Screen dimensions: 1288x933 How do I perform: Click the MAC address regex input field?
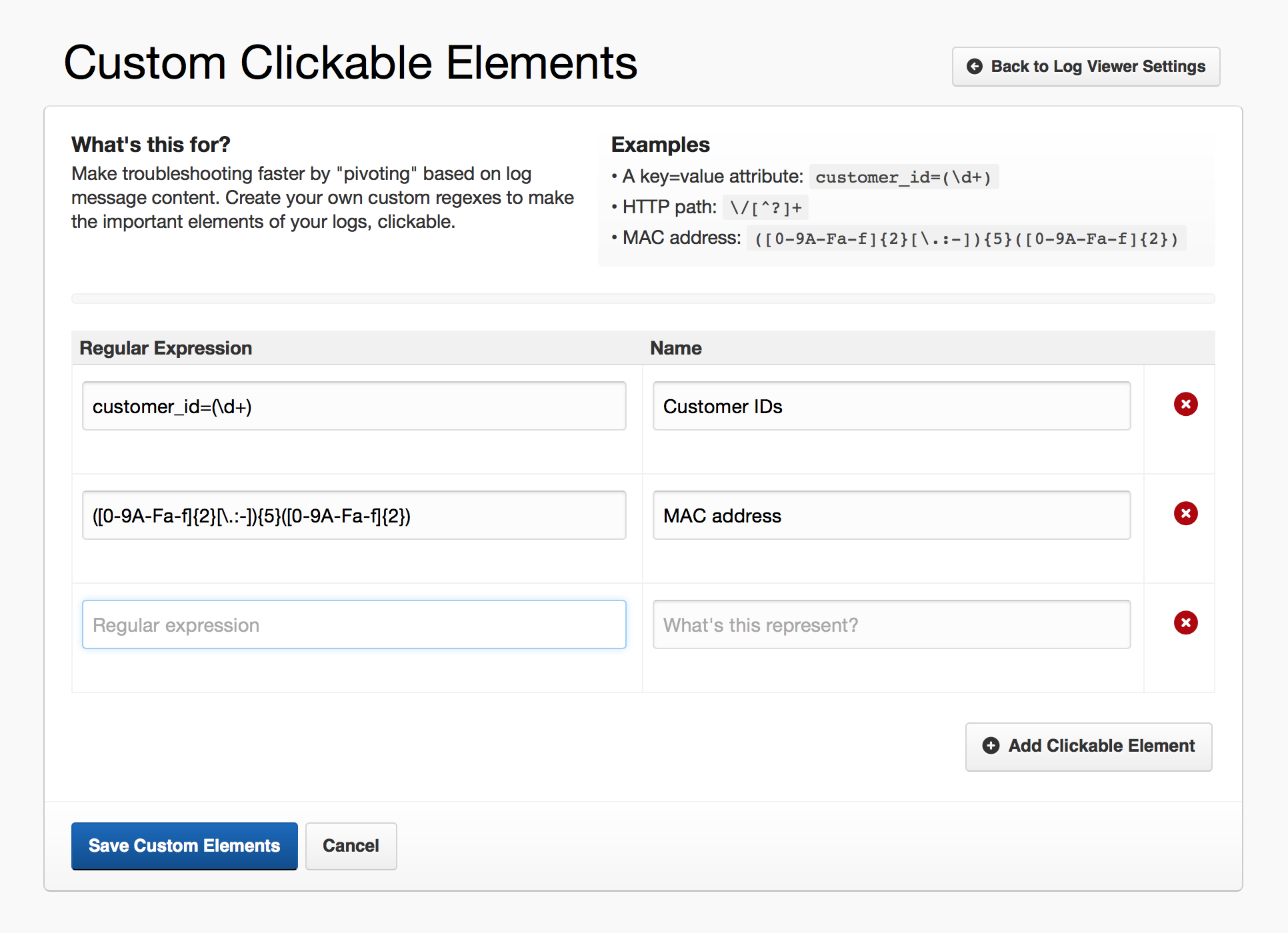click(353, 514)
